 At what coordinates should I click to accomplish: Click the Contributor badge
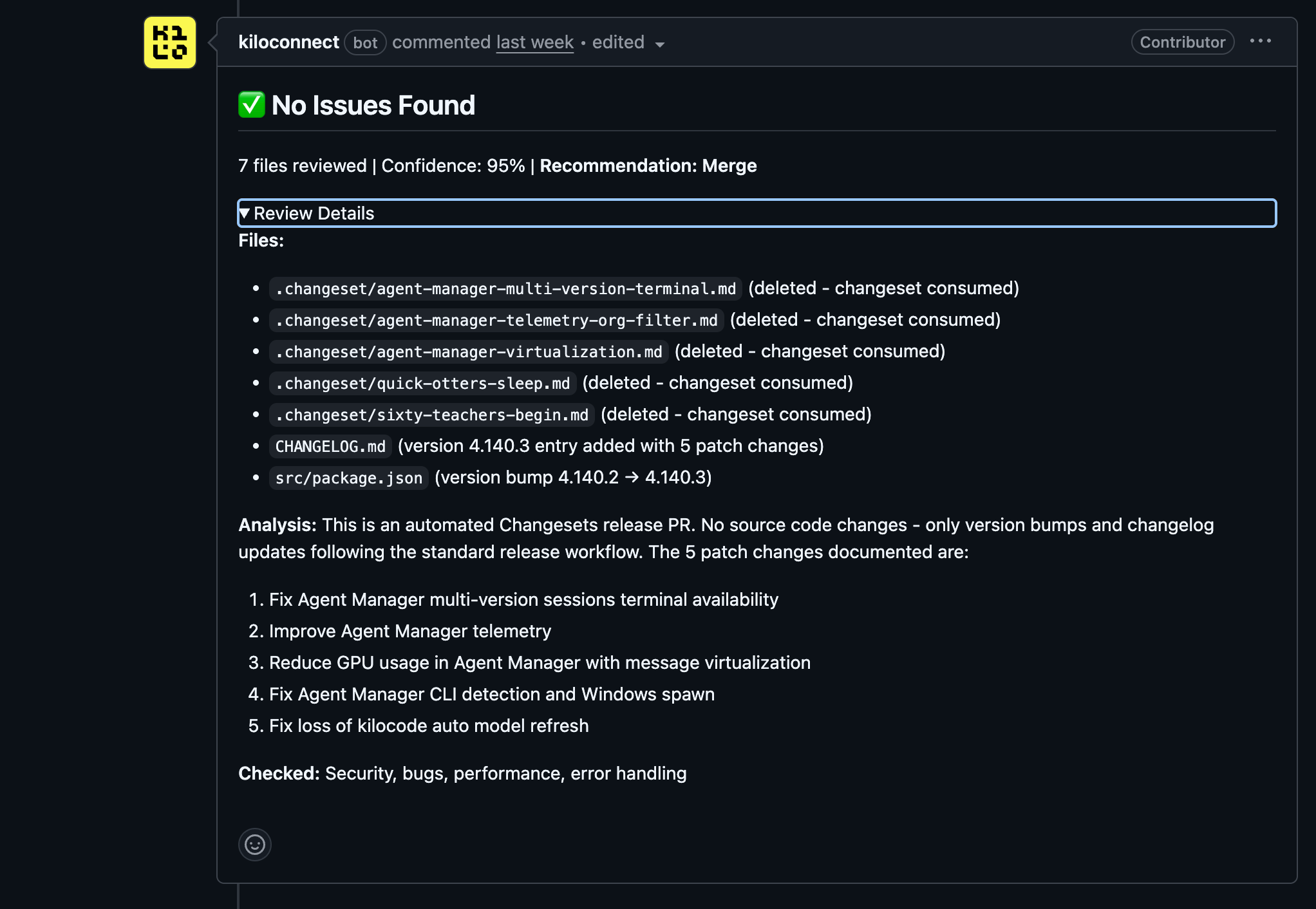[1182, 42]
